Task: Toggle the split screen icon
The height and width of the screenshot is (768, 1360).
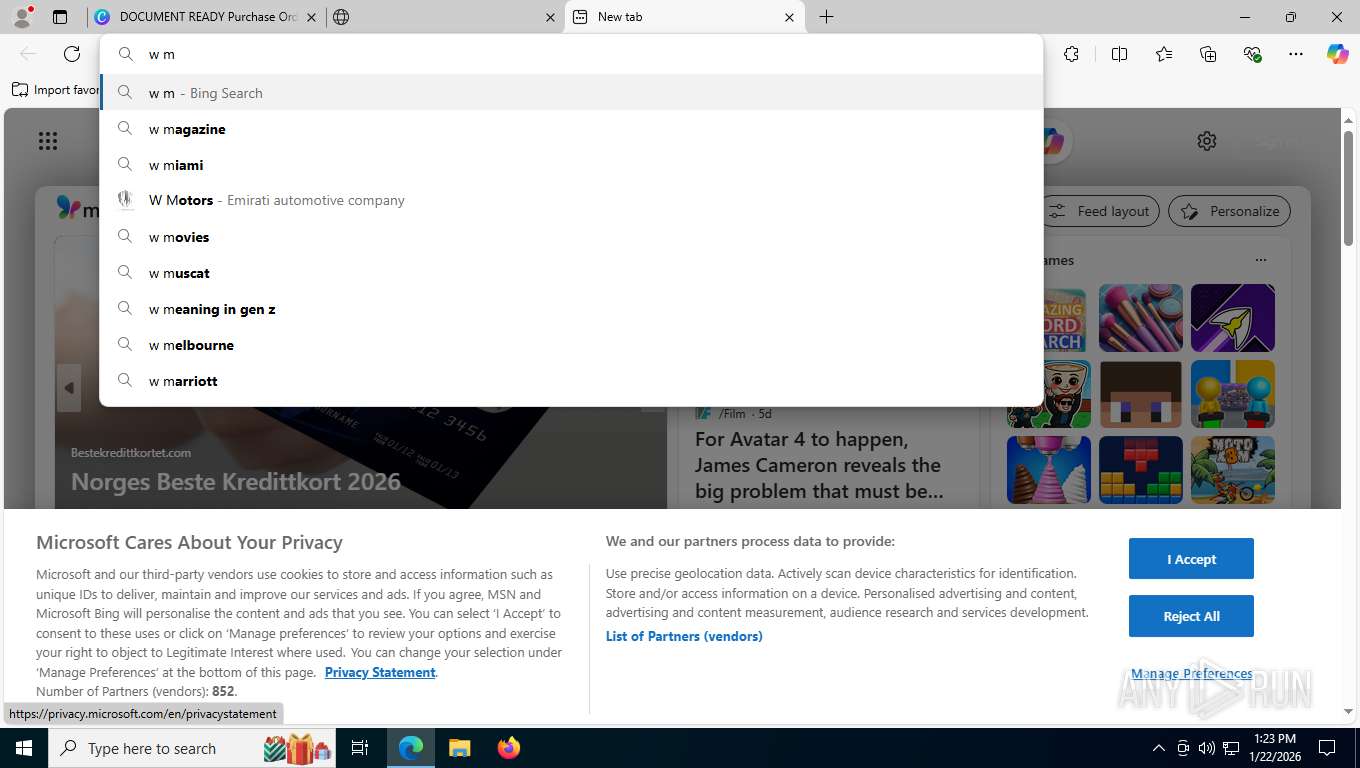Action: [1119, 54]
